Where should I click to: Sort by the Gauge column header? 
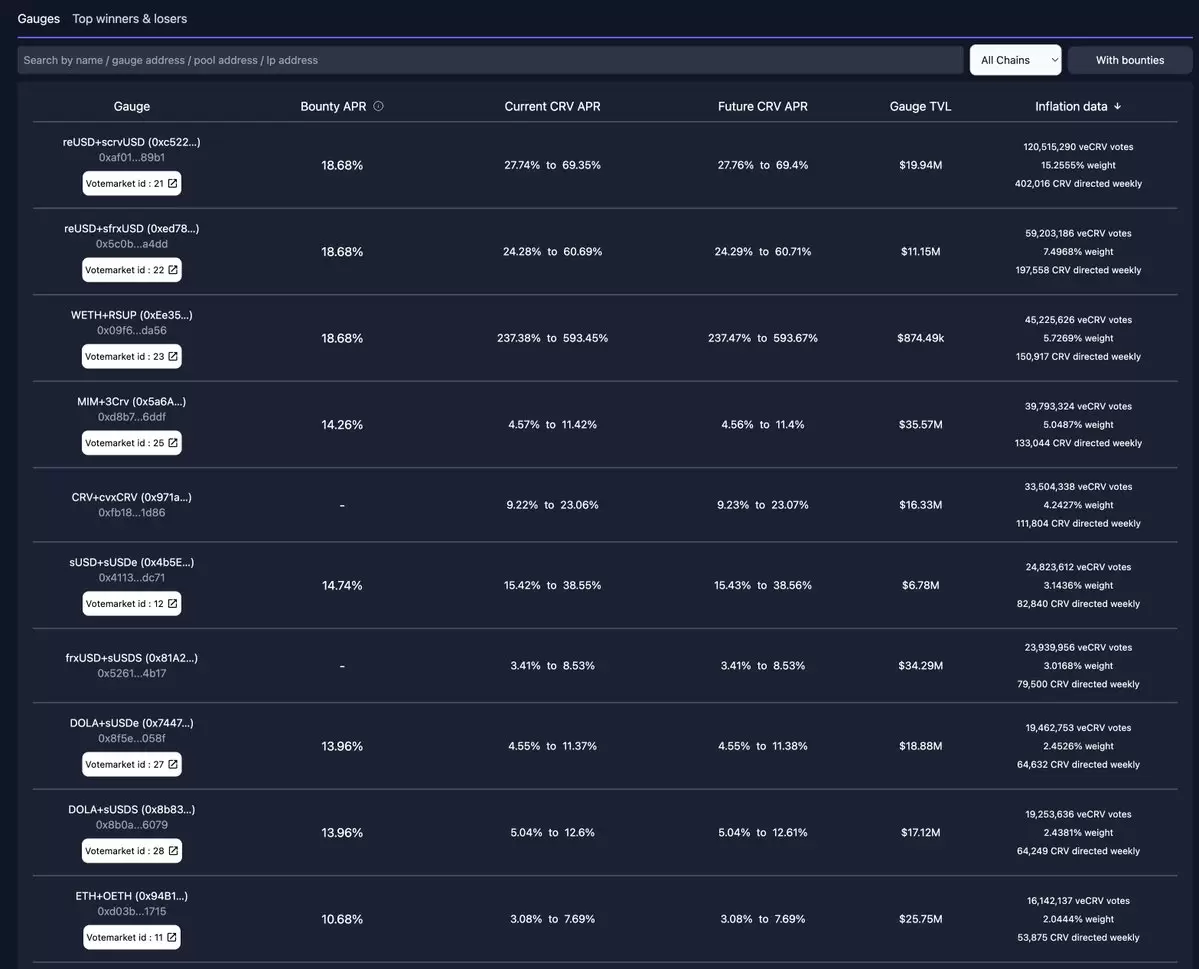point(132,106)
